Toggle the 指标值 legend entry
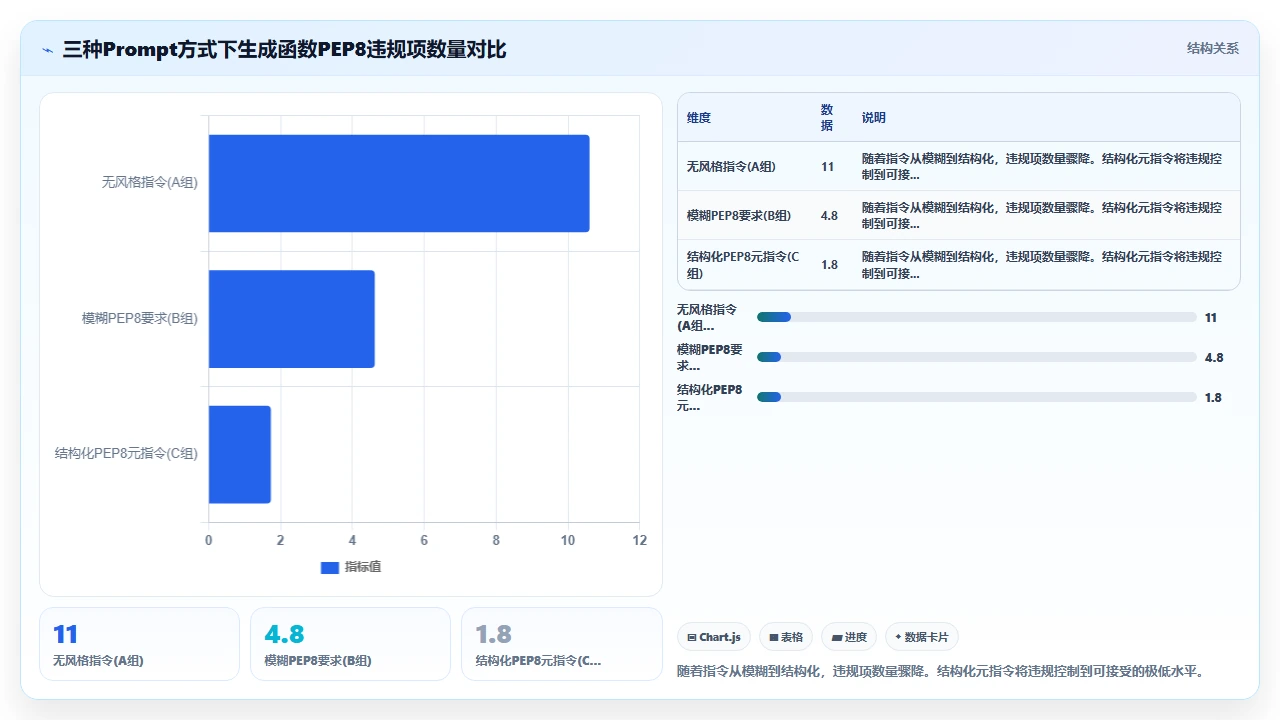The image size is (1280, 720). coord(351,567)
